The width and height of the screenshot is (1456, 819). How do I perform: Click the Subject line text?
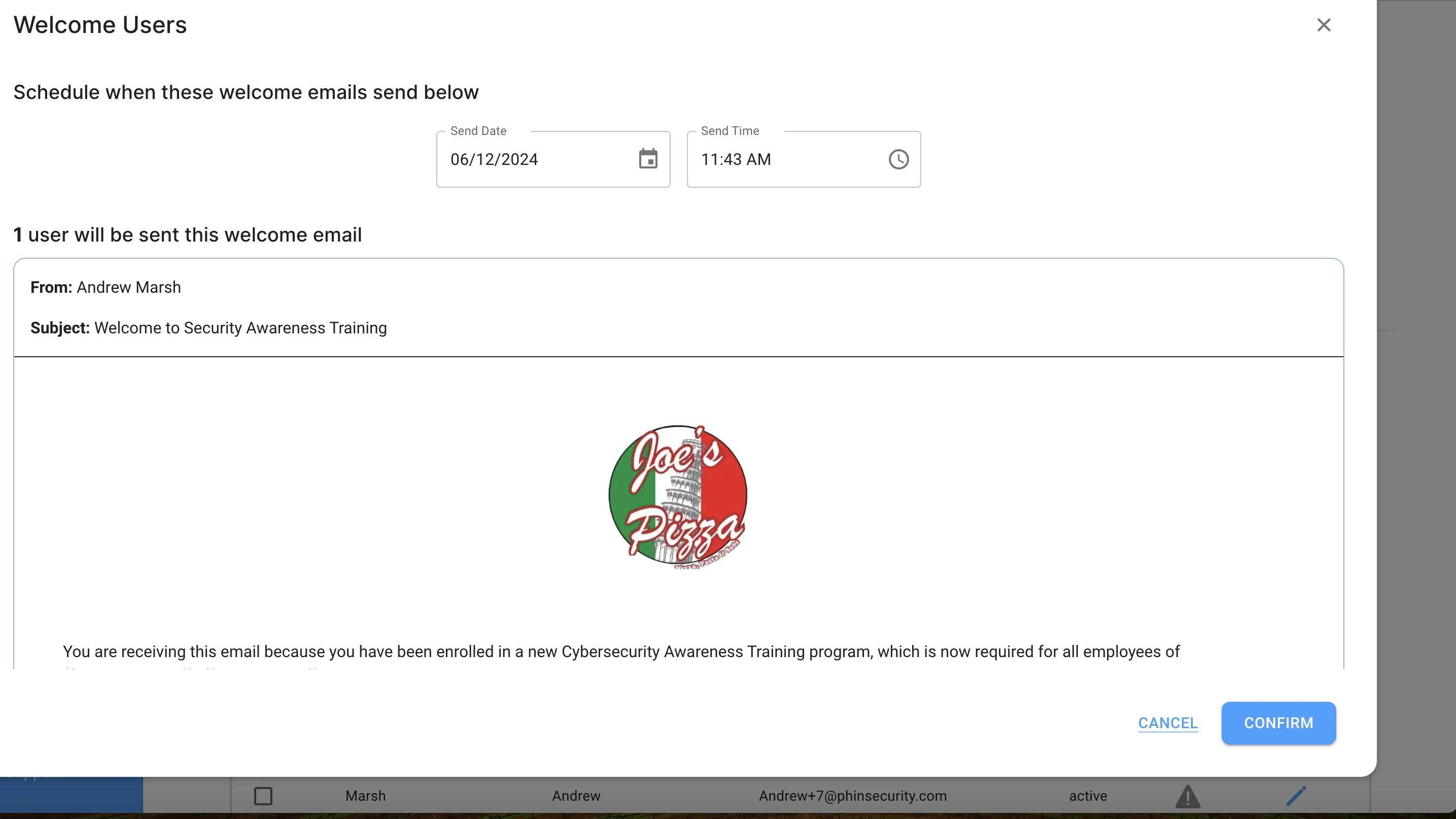click(x=209, y=328)
